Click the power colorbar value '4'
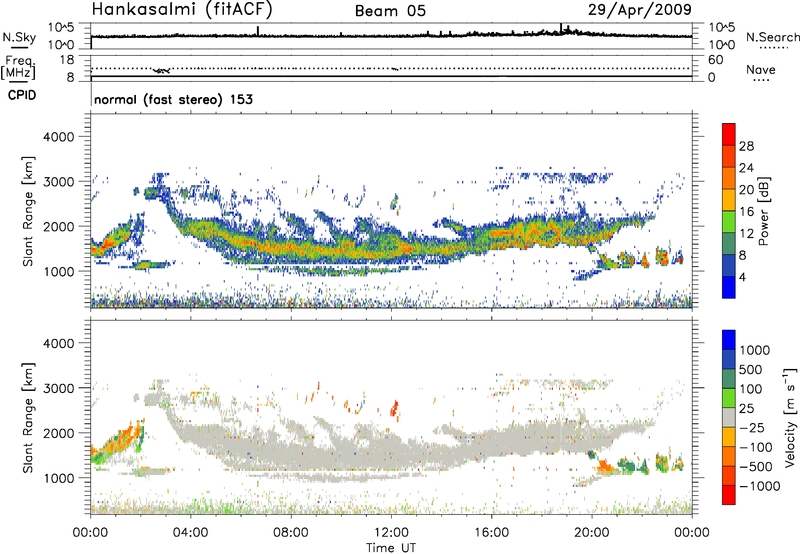This screenshot has height=554, width=800. [x=742, y=277]
